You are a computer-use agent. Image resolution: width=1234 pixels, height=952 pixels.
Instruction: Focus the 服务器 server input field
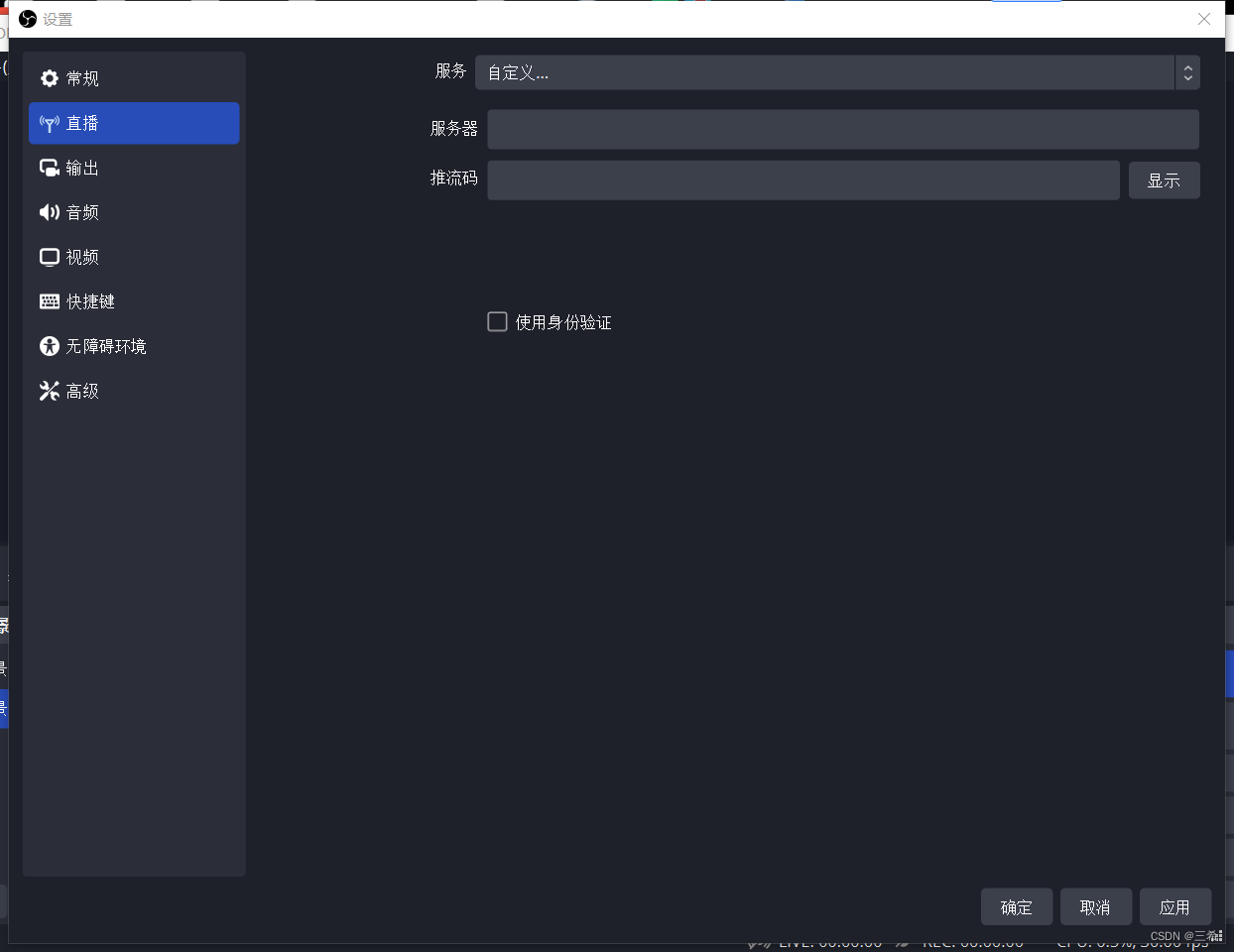843,129
